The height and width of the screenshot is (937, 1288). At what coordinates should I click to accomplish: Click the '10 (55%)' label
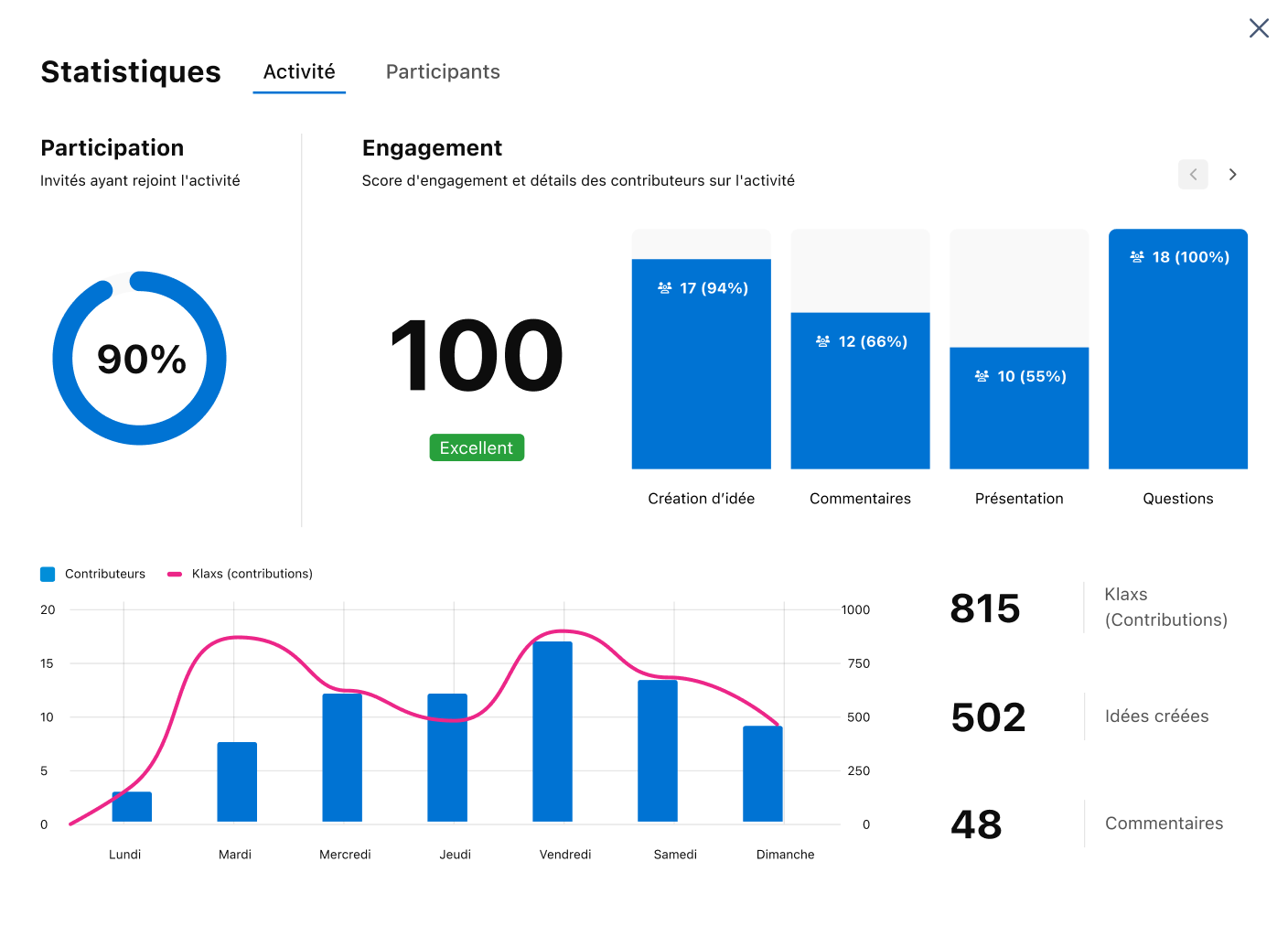[1032, 376]
